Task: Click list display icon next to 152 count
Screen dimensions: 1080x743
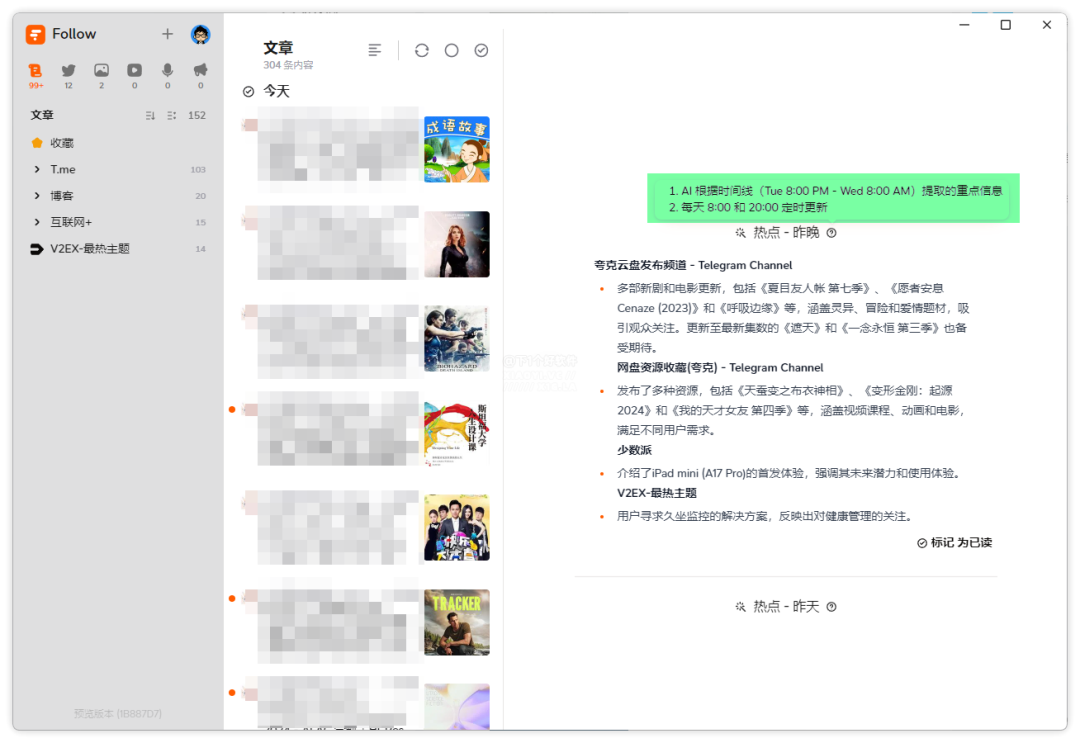Action: [x=172, y=116]
